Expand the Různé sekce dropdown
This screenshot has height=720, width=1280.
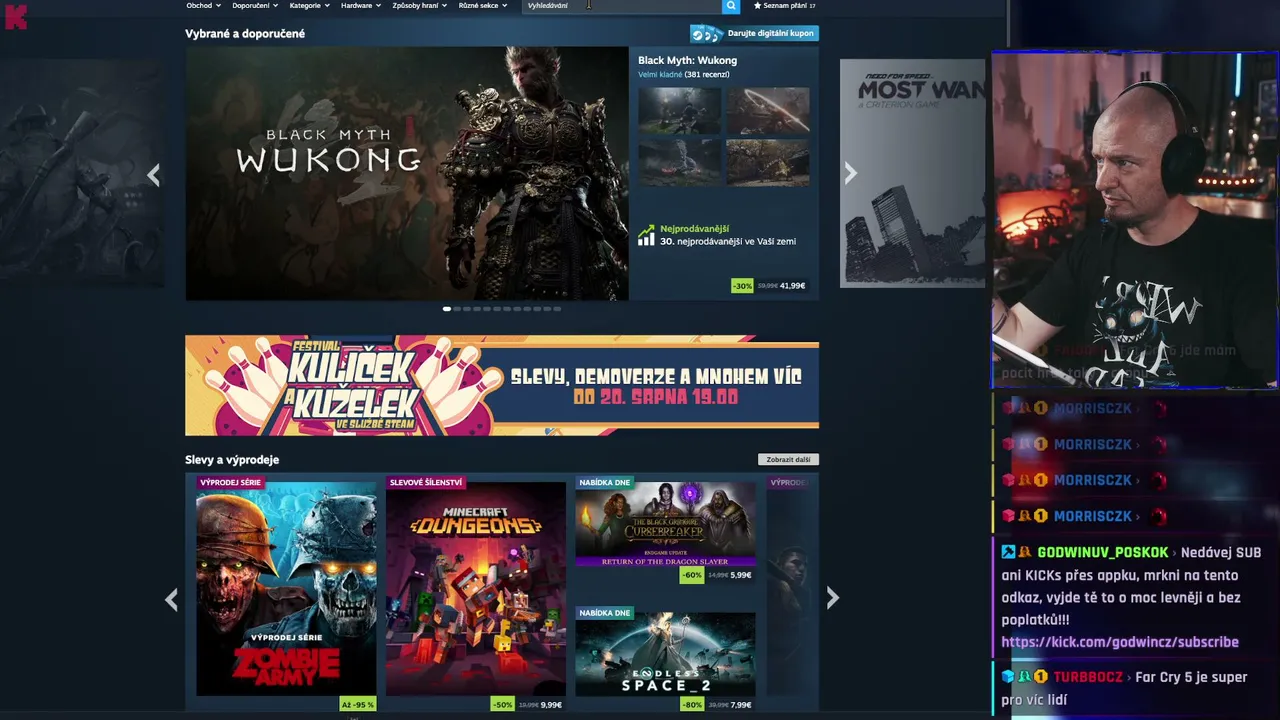coord(483,6)
